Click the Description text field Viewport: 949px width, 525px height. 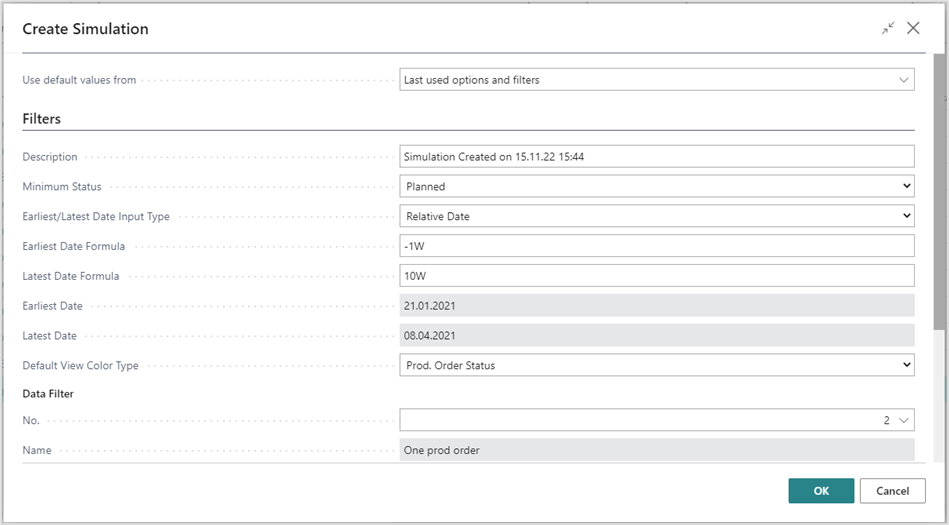click(x=657, y=156)
